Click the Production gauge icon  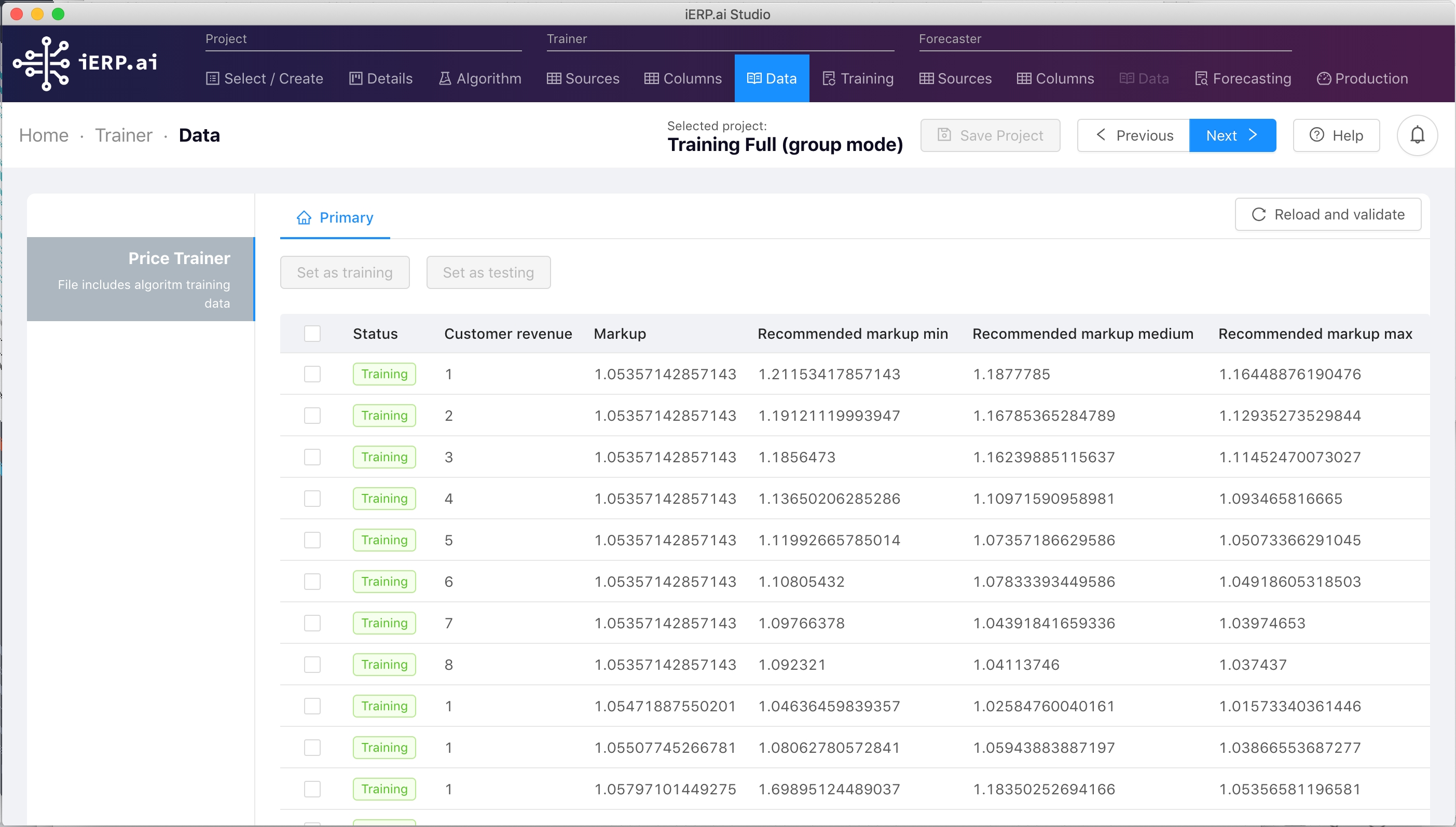pos(1323,78)
